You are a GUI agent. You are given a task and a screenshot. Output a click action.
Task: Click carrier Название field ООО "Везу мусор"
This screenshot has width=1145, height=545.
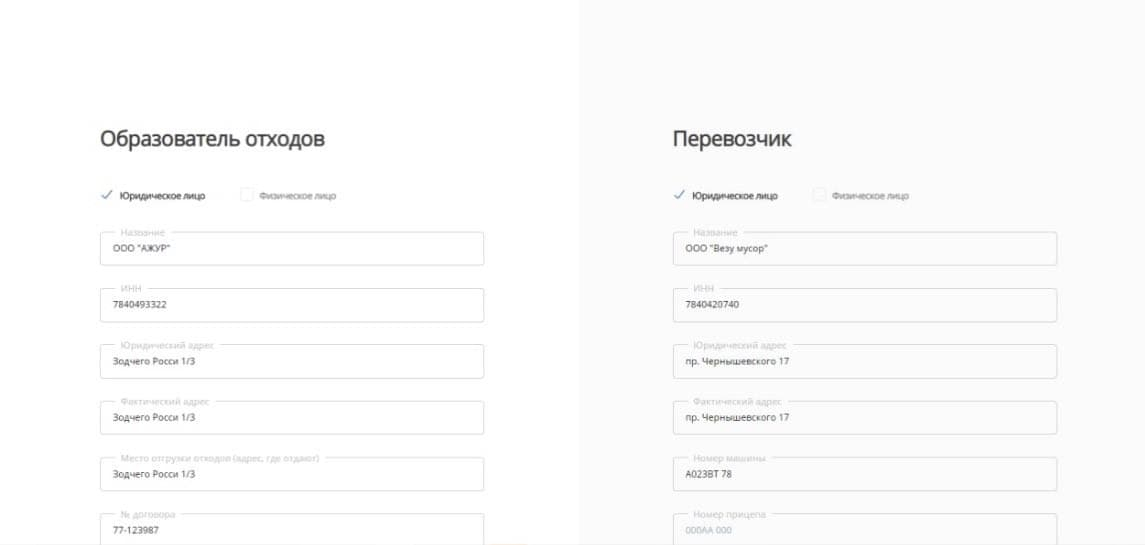coord(865,249)
